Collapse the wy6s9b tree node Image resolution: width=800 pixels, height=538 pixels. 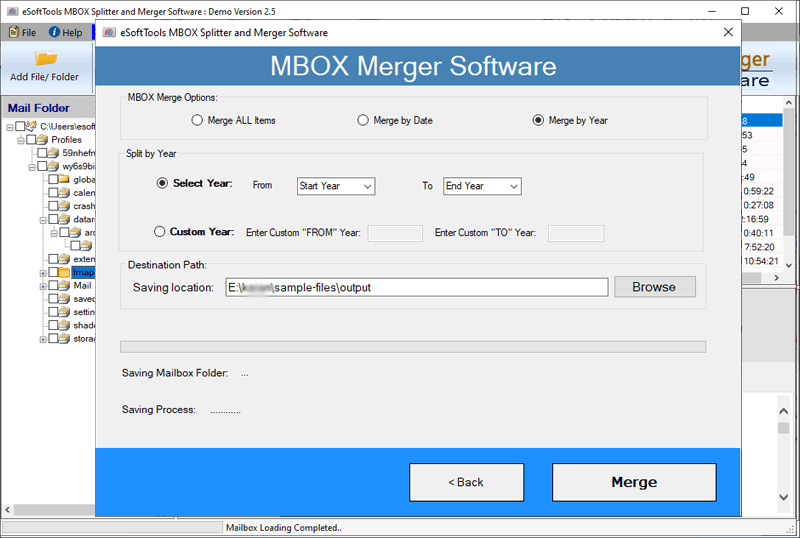click(32, 167)
